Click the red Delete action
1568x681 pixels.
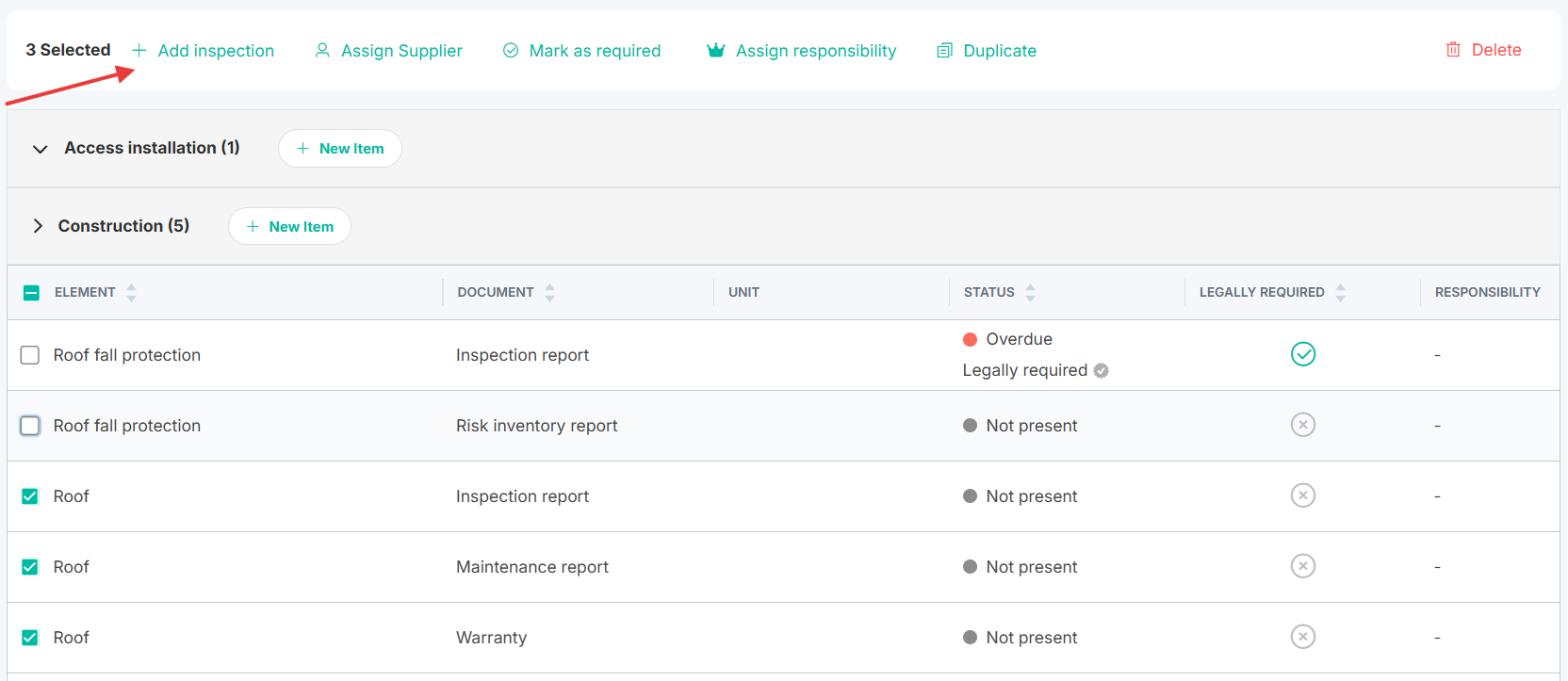point(1483,50)
